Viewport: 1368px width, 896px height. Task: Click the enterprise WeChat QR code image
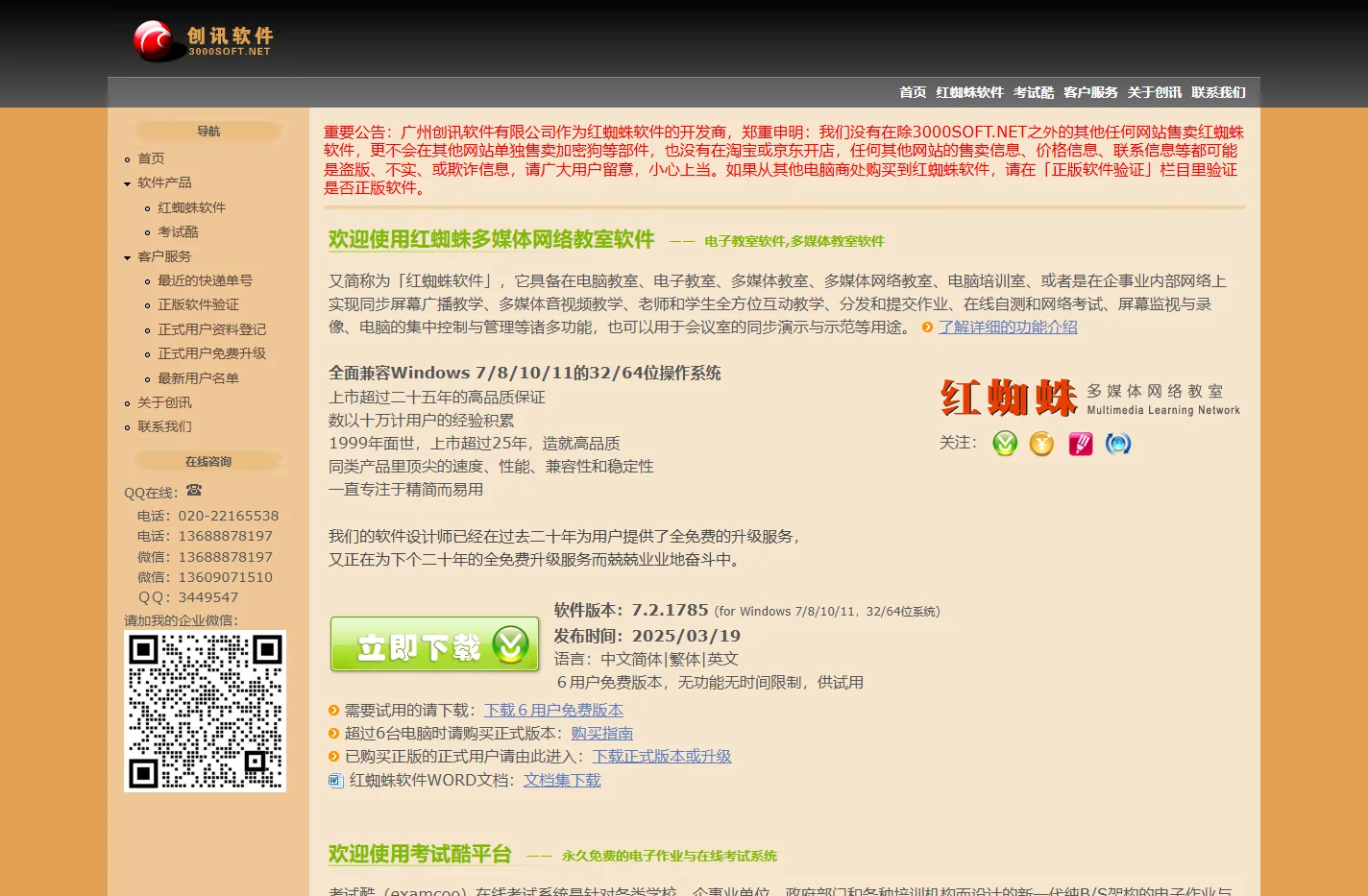pos(205,712)
